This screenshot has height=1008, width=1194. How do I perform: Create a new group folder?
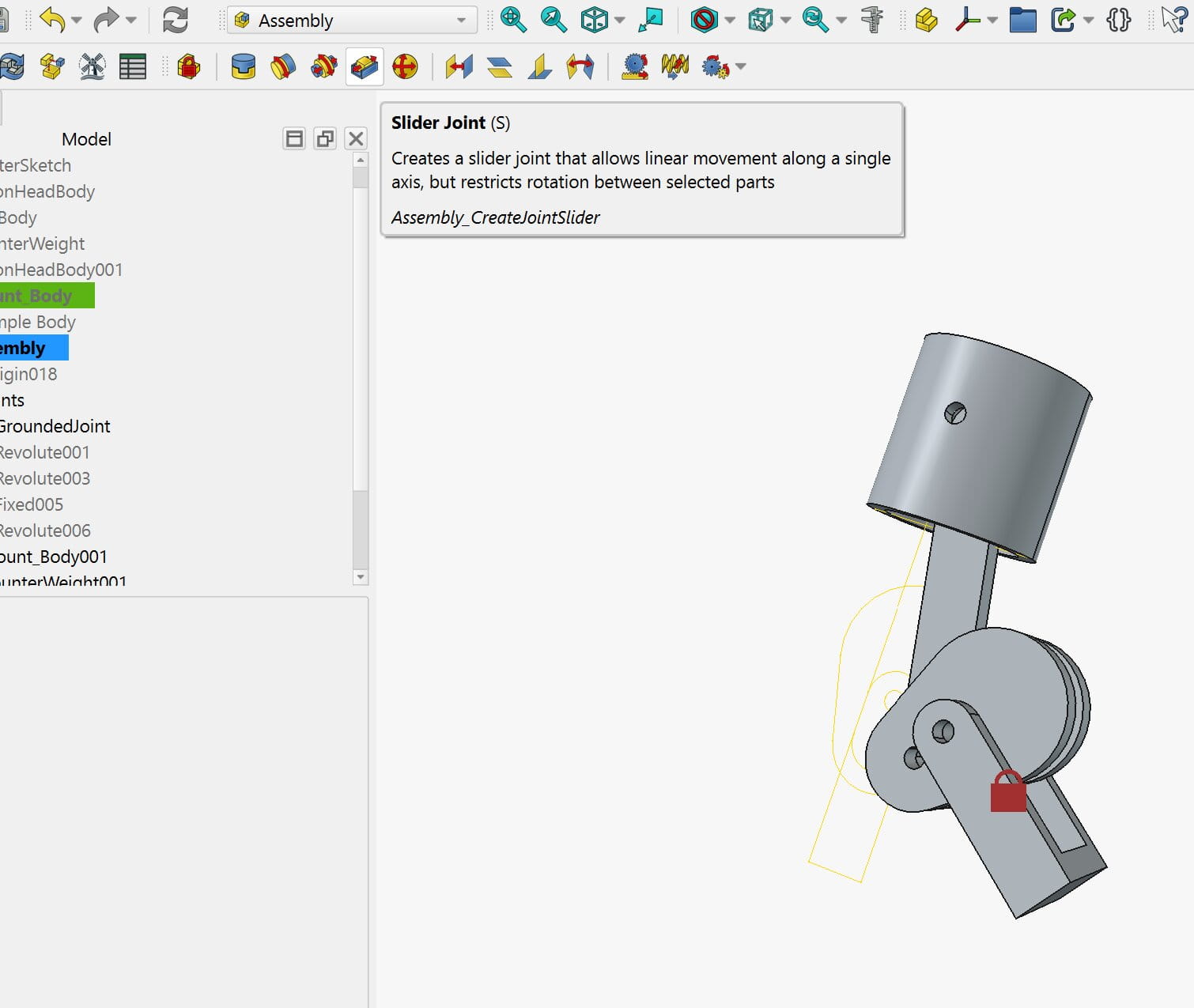1022,20
